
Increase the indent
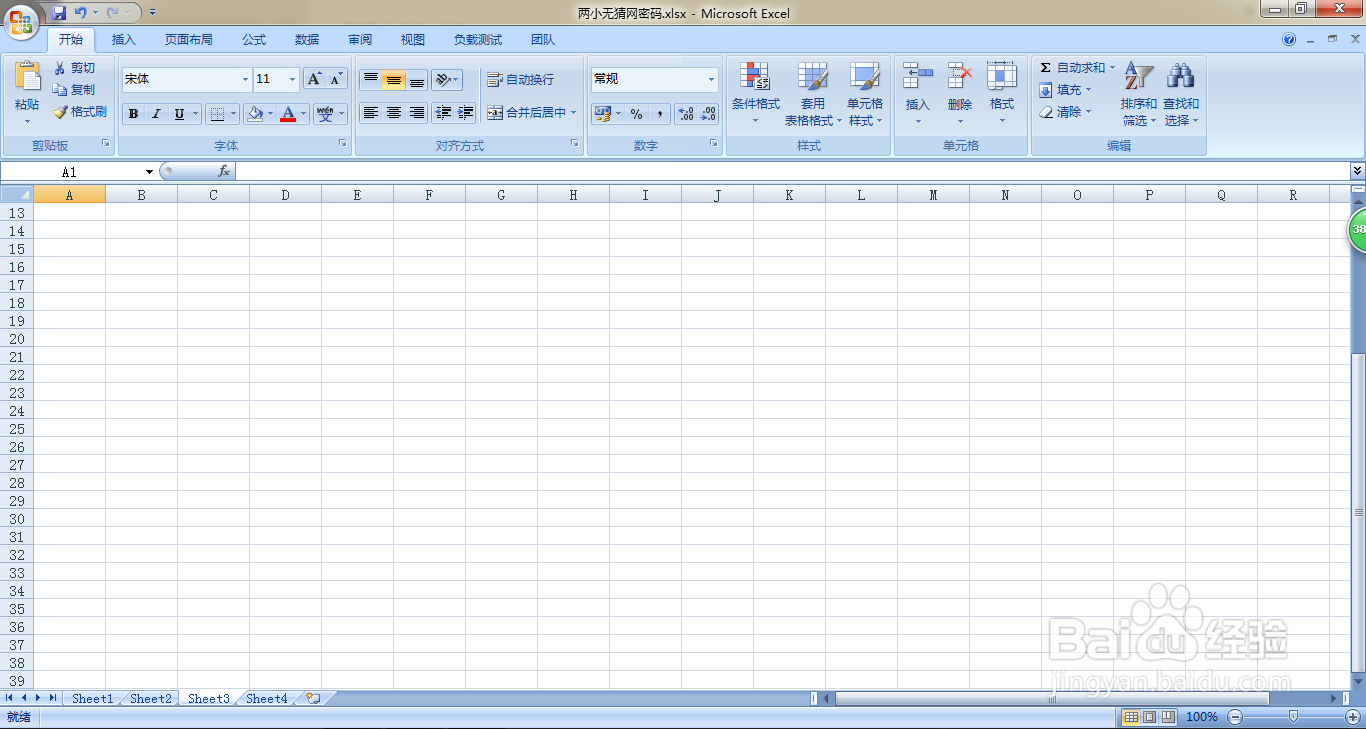click(x=465, y=113)
